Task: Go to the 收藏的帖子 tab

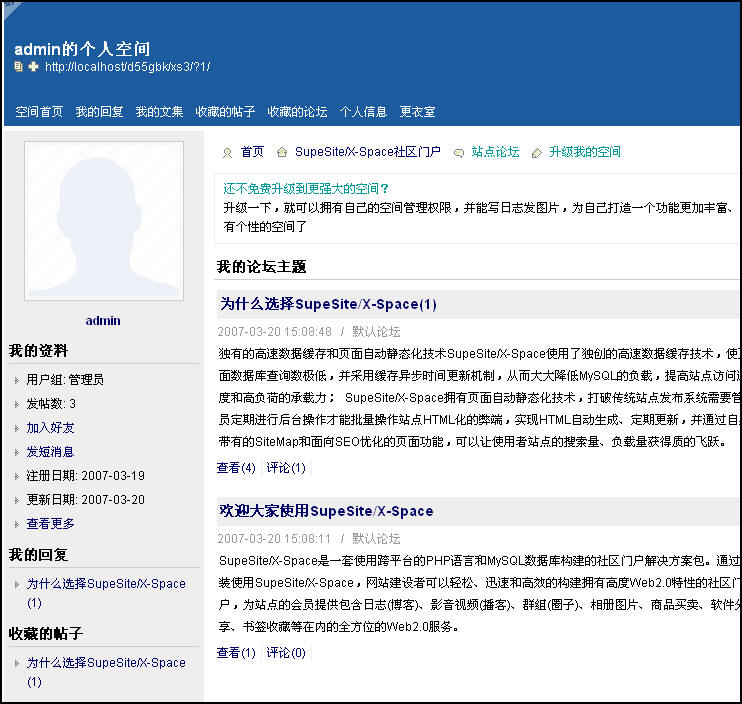Action: (225, 112)
